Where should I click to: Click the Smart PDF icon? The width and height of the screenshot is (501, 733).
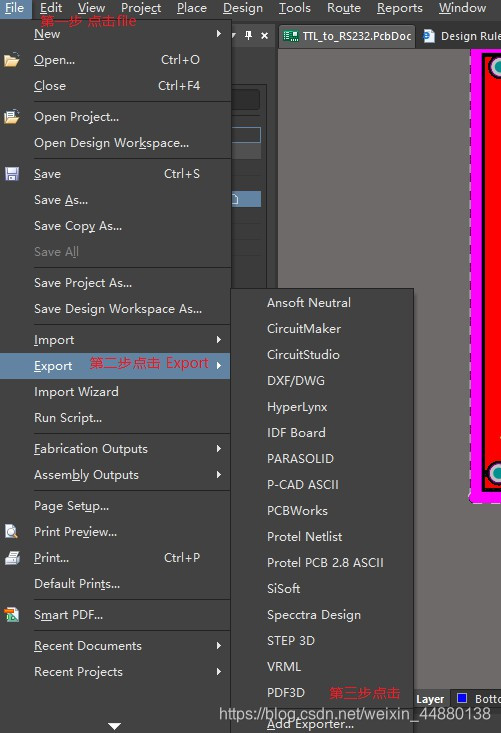(x=12, y=615)
